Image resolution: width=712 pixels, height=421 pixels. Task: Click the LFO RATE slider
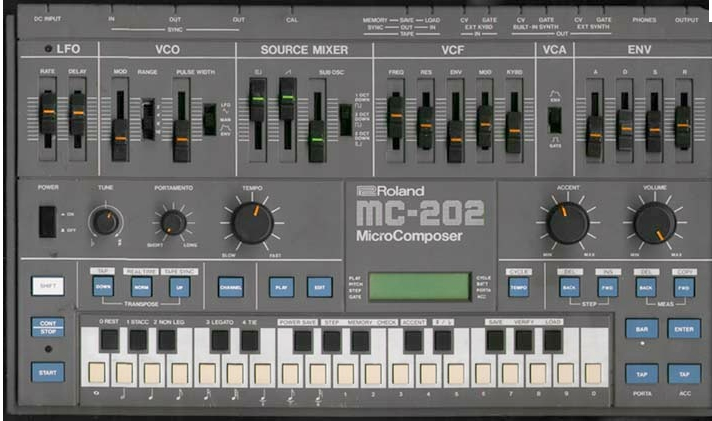[x=48, y=112]
